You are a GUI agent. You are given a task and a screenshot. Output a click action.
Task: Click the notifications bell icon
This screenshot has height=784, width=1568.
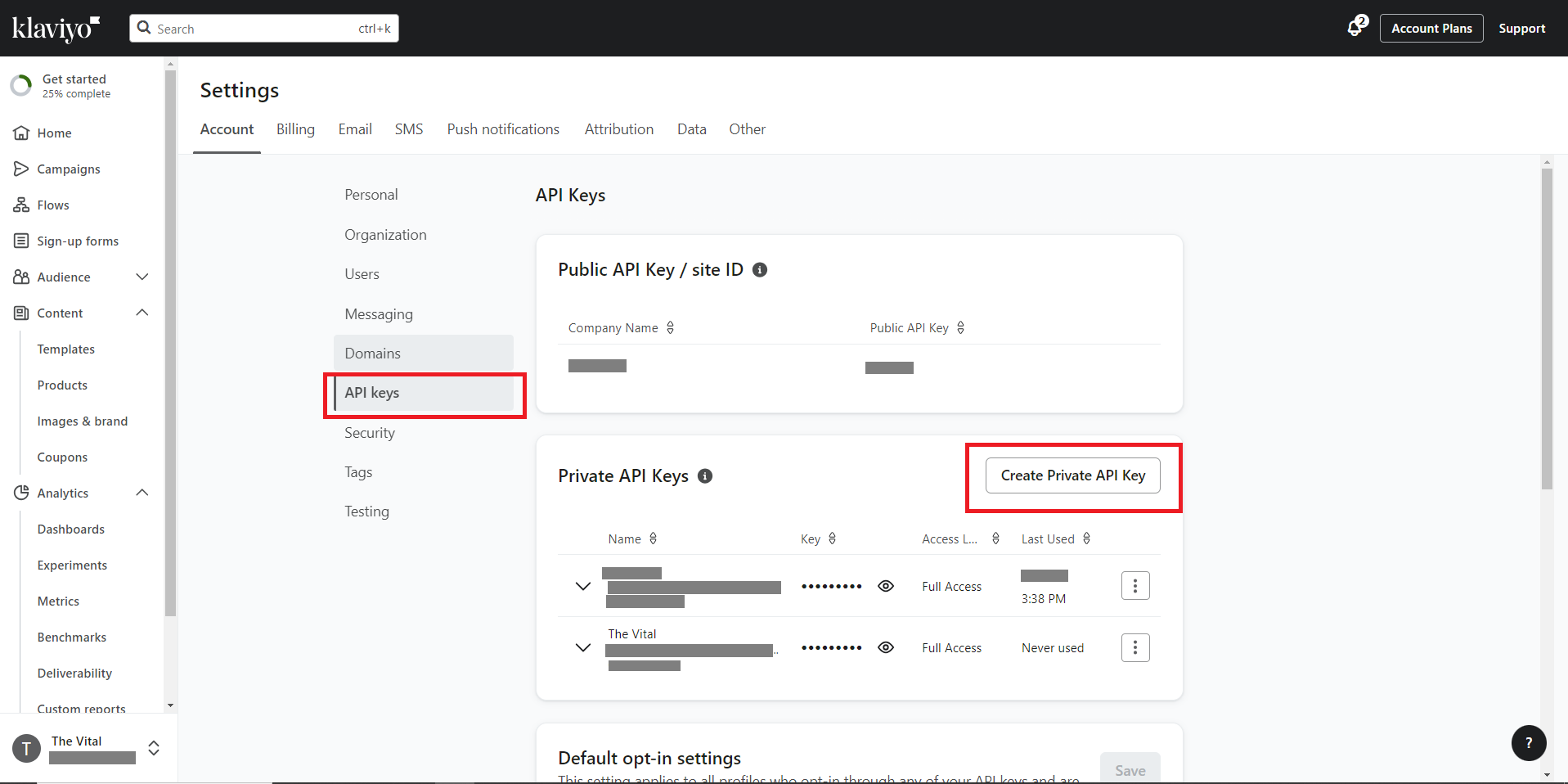pos(1355,28)
